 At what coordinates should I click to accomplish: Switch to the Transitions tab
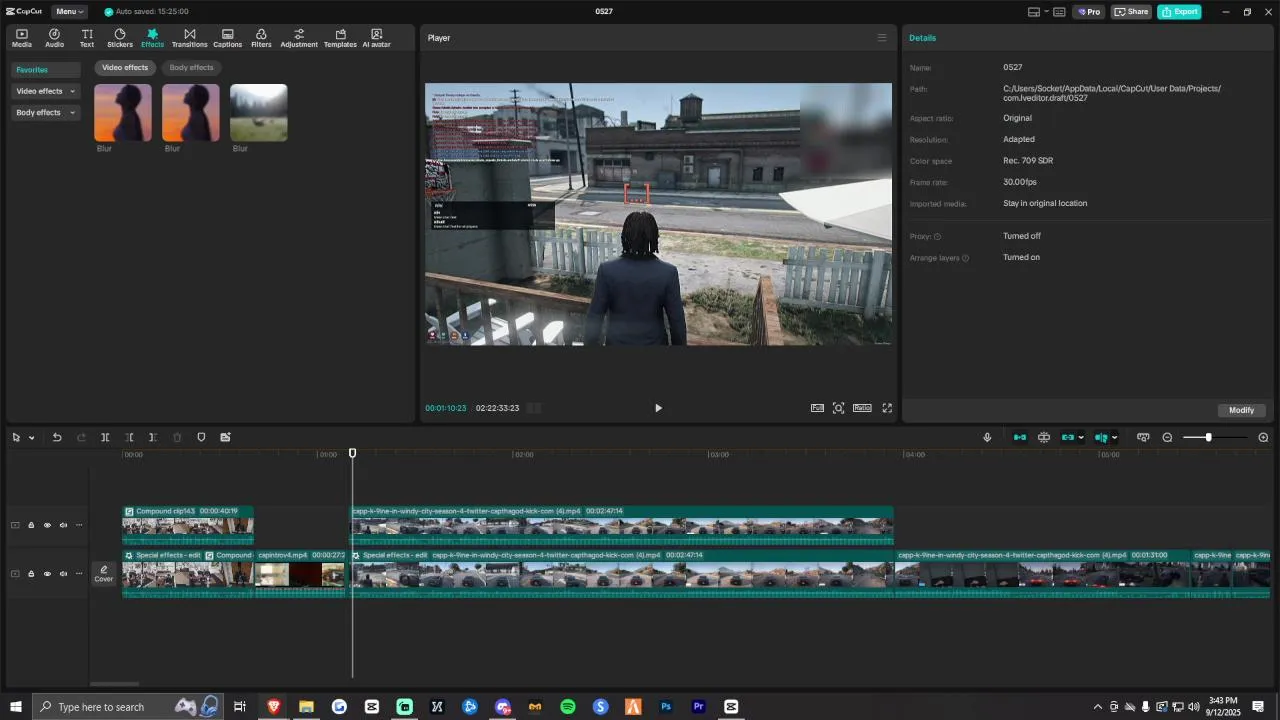(189, 38)
